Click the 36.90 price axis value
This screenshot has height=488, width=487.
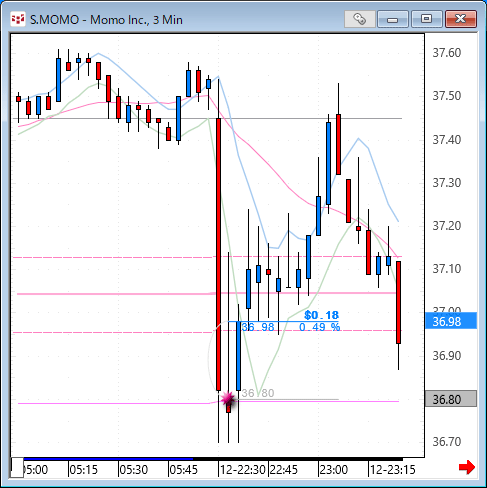[447, 356]
